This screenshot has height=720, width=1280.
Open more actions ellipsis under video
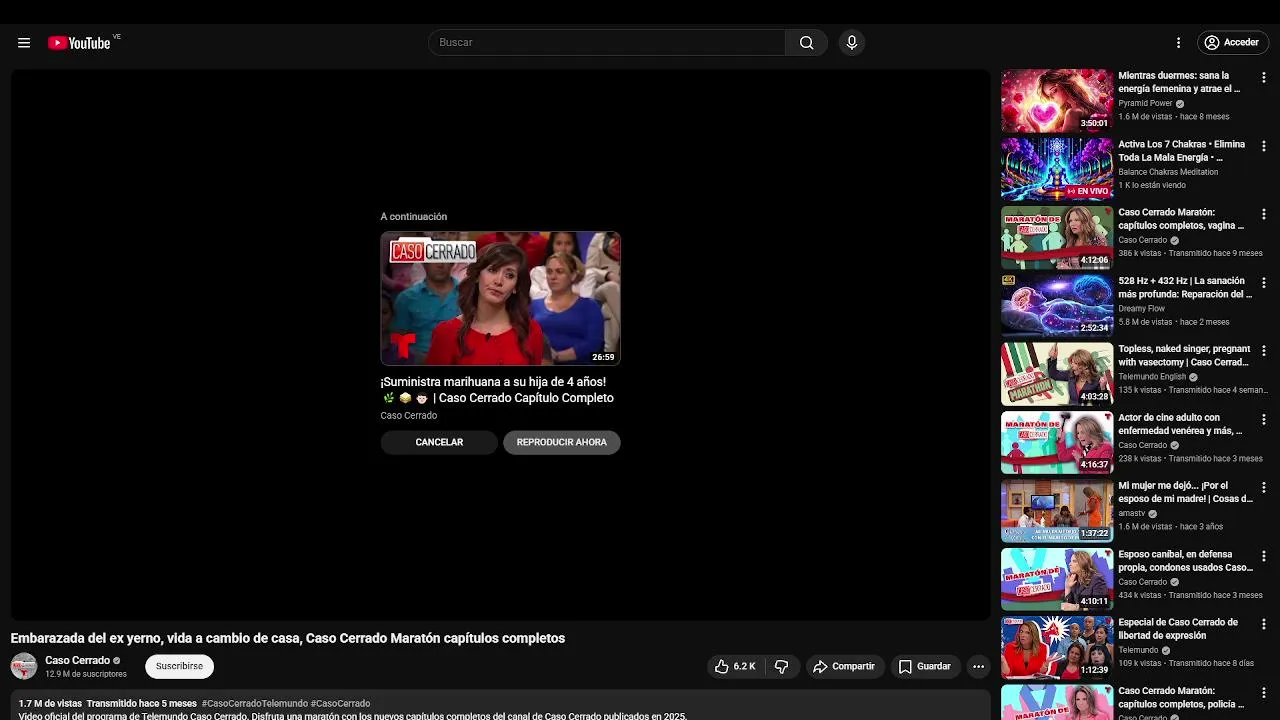(979, 666)
